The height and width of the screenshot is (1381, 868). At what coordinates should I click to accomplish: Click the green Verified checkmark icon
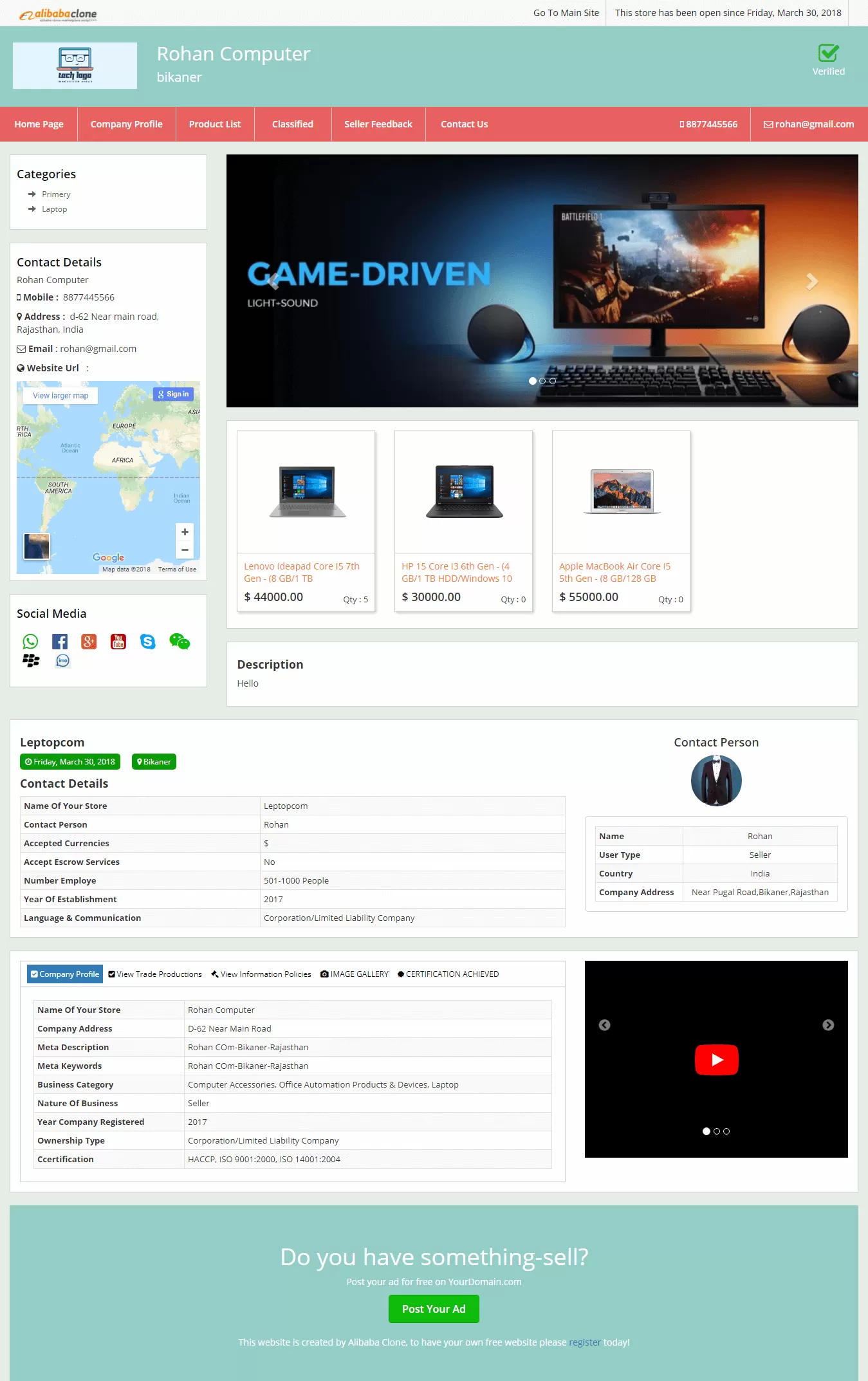click(828, 53)
